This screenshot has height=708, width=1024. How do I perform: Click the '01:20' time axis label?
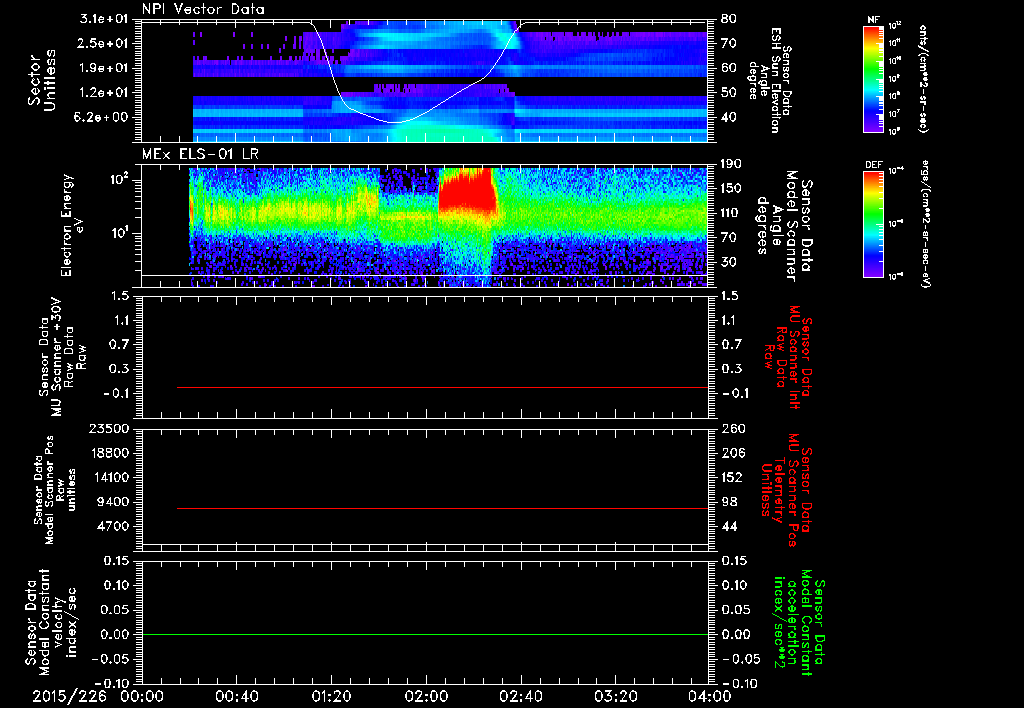point(331,697)
